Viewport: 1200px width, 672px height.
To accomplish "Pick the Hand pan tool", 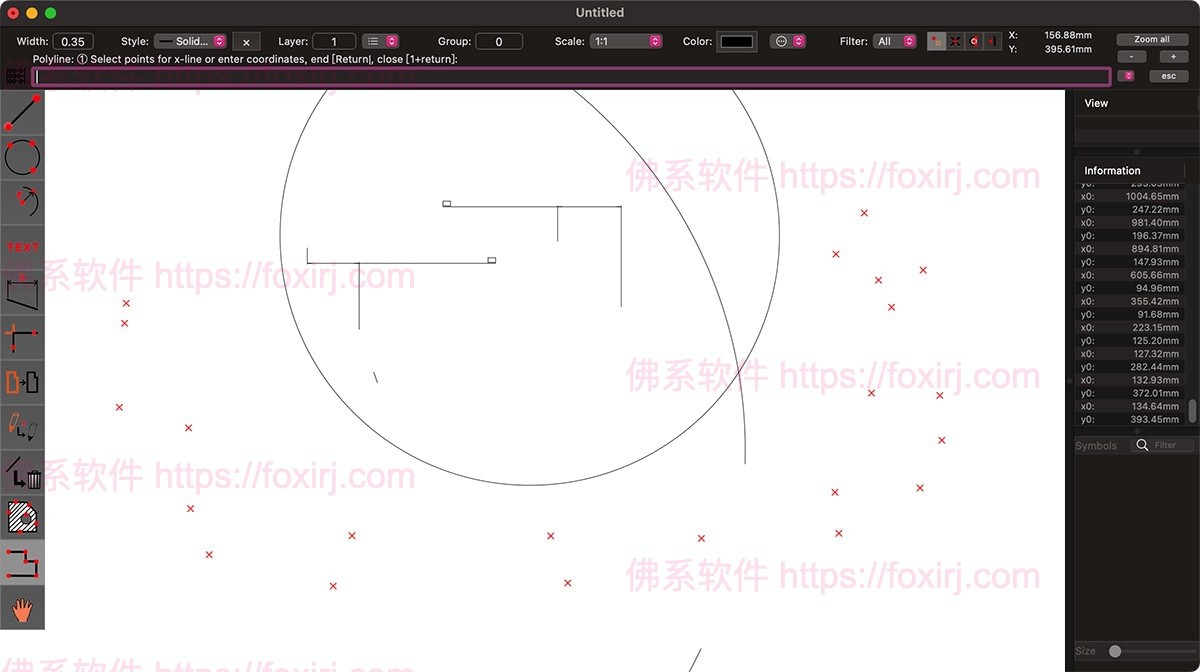I will click(22, 607).
